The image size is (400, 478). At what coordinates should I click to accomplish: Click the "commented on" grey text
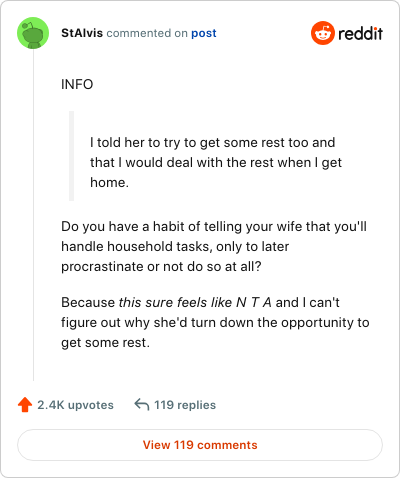[x=147, y=33]
